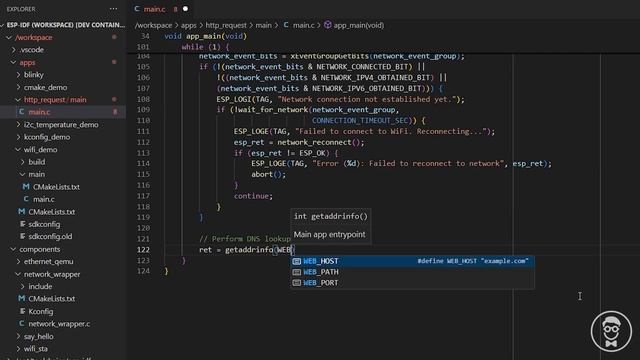Click WEB_PORT suggestion constant icon
The width and height of the screenshot is (640, 360).
click(297, 283)
